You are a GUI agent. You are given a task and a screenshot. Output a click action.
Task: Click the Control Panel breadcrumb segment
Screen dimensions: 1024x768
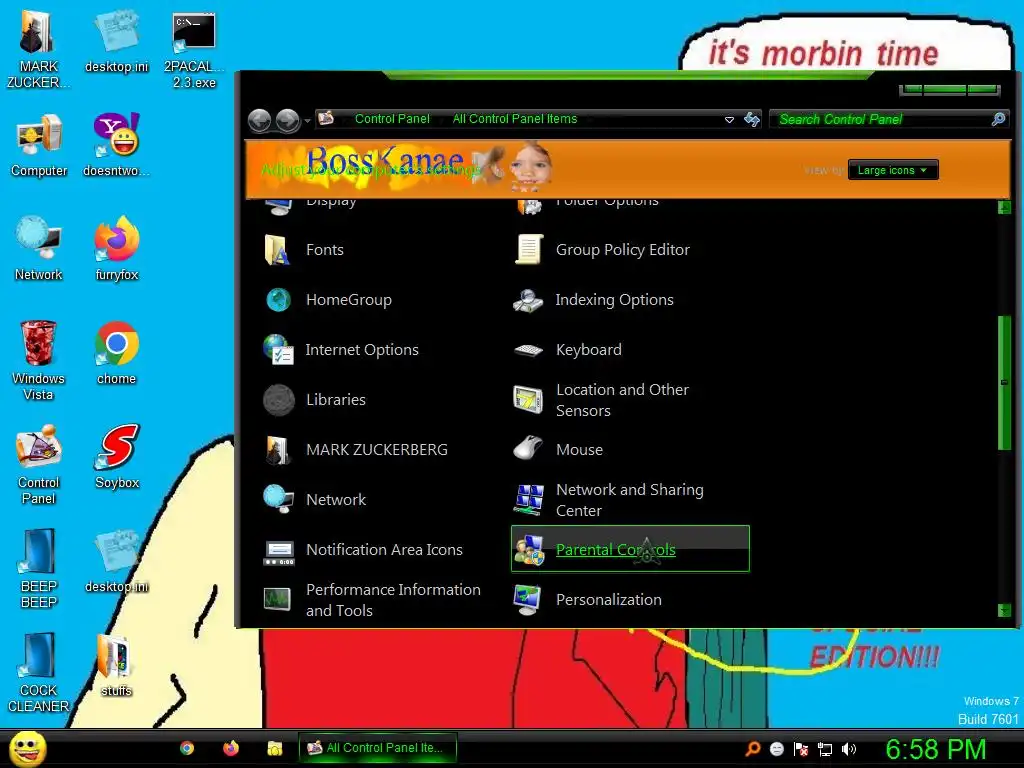click(392, 119)
